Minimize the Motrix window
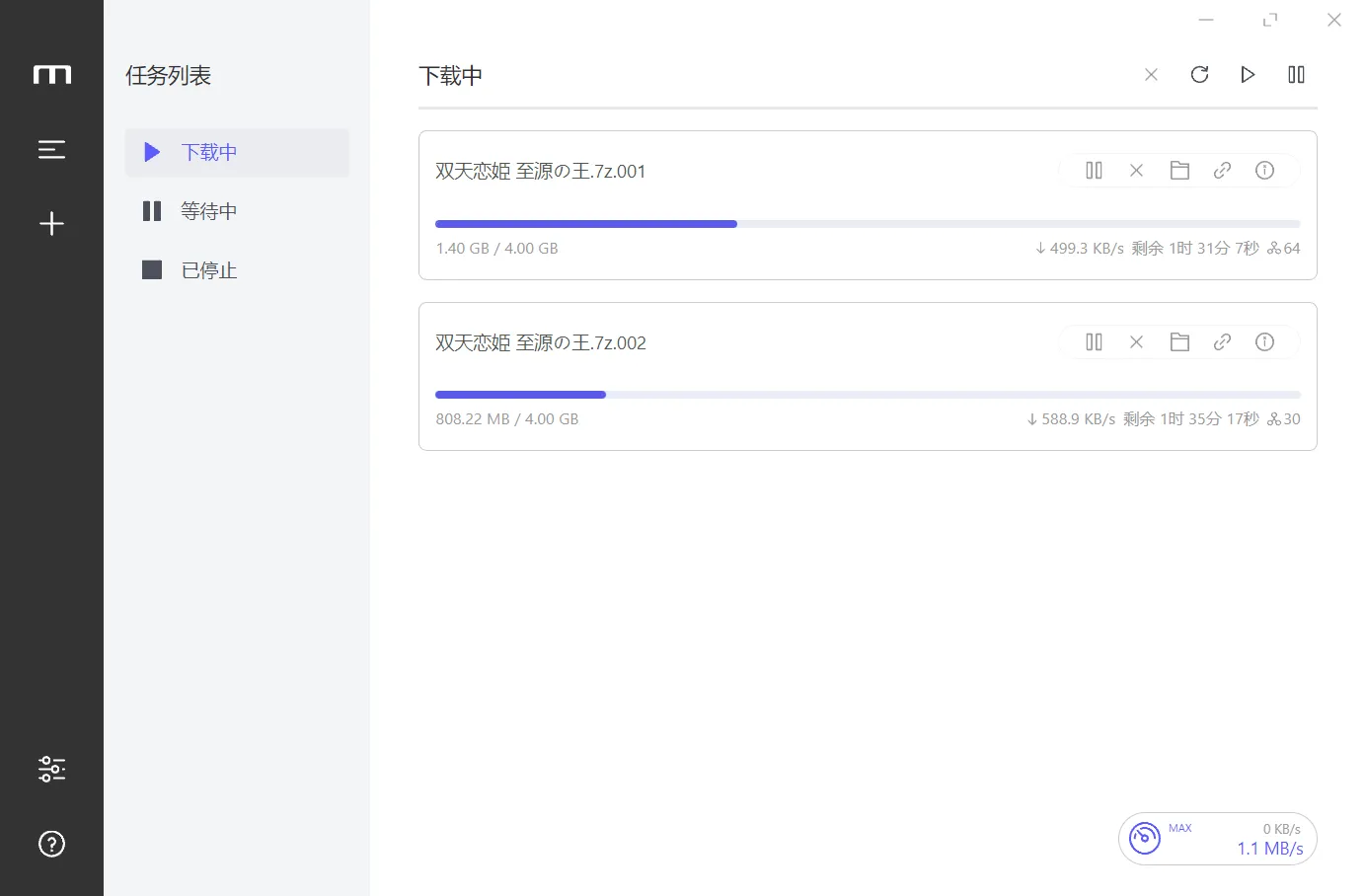The image size is (1365, 896). click(x=1206, y=20)
